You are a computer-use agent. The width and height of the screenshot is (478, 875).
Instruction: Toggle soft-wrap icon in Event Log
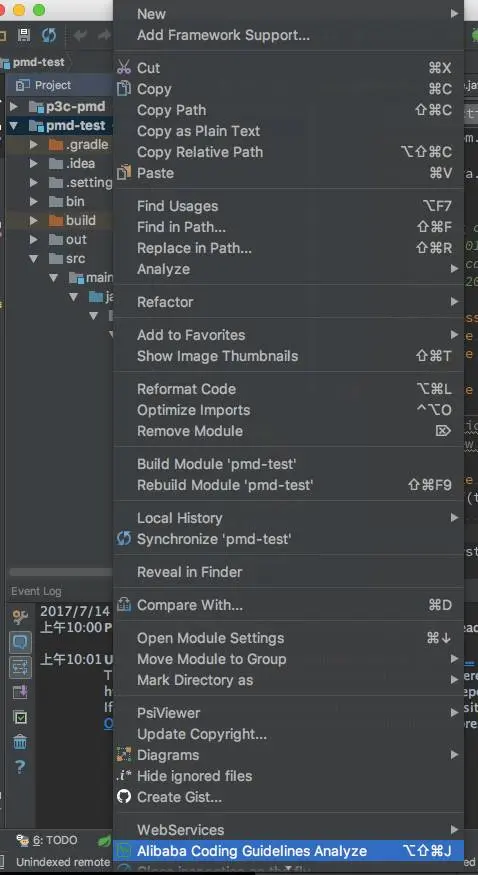tap(20, 667)
